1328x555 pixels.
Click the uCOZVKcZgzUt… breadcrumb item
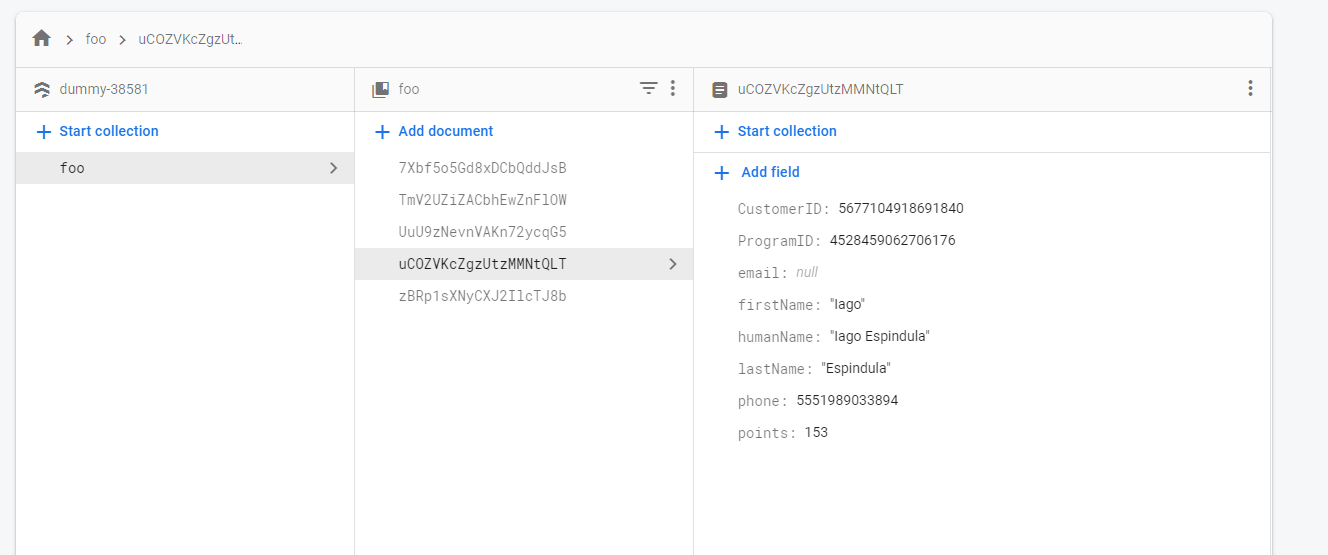tap(190, 40)
